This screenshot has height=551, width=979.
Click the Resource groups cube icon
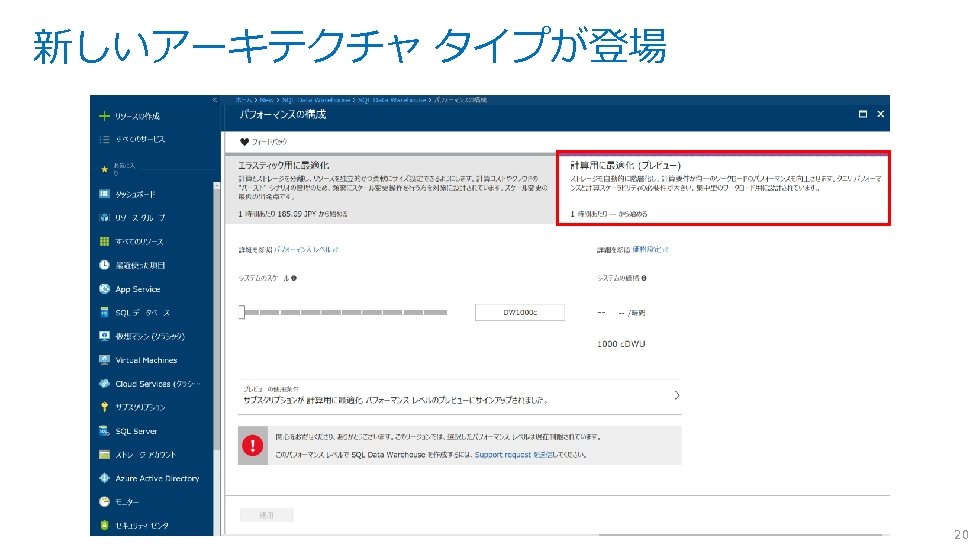[x=104, y=218]
